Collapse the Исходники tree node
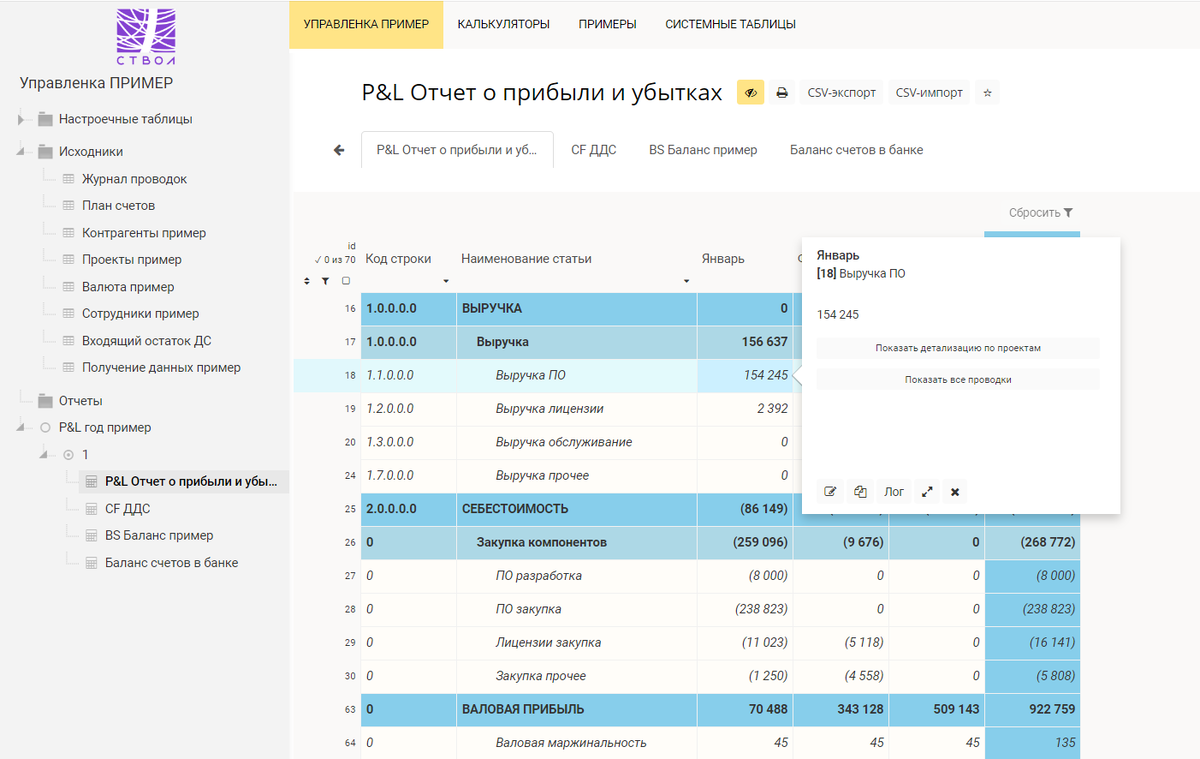1200x759 pixels. pyautogui.click(x=21, y=152)
